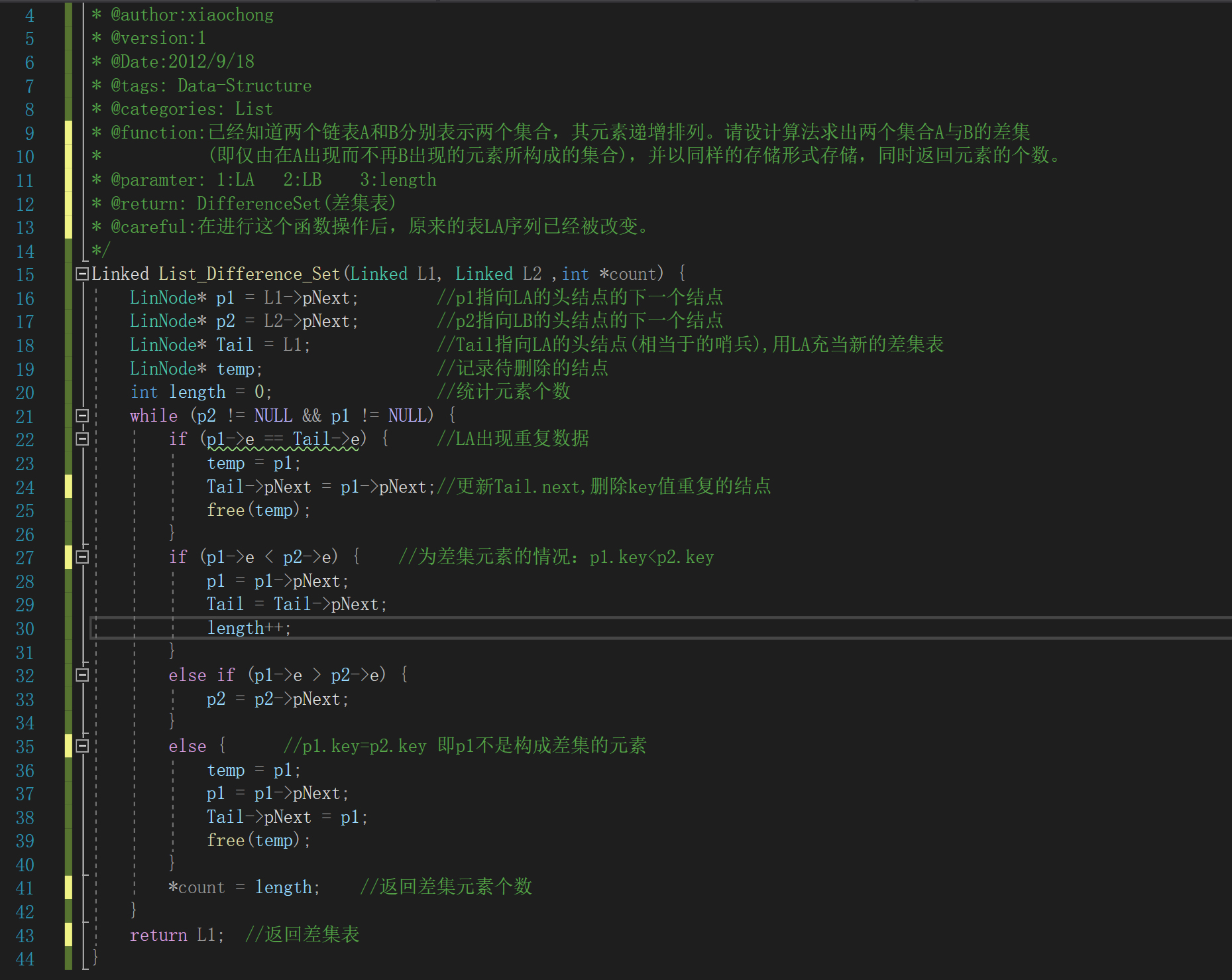Collapse the if (p1->e < p2->e) block
1232x980 pixels.
tap(82, 557)
